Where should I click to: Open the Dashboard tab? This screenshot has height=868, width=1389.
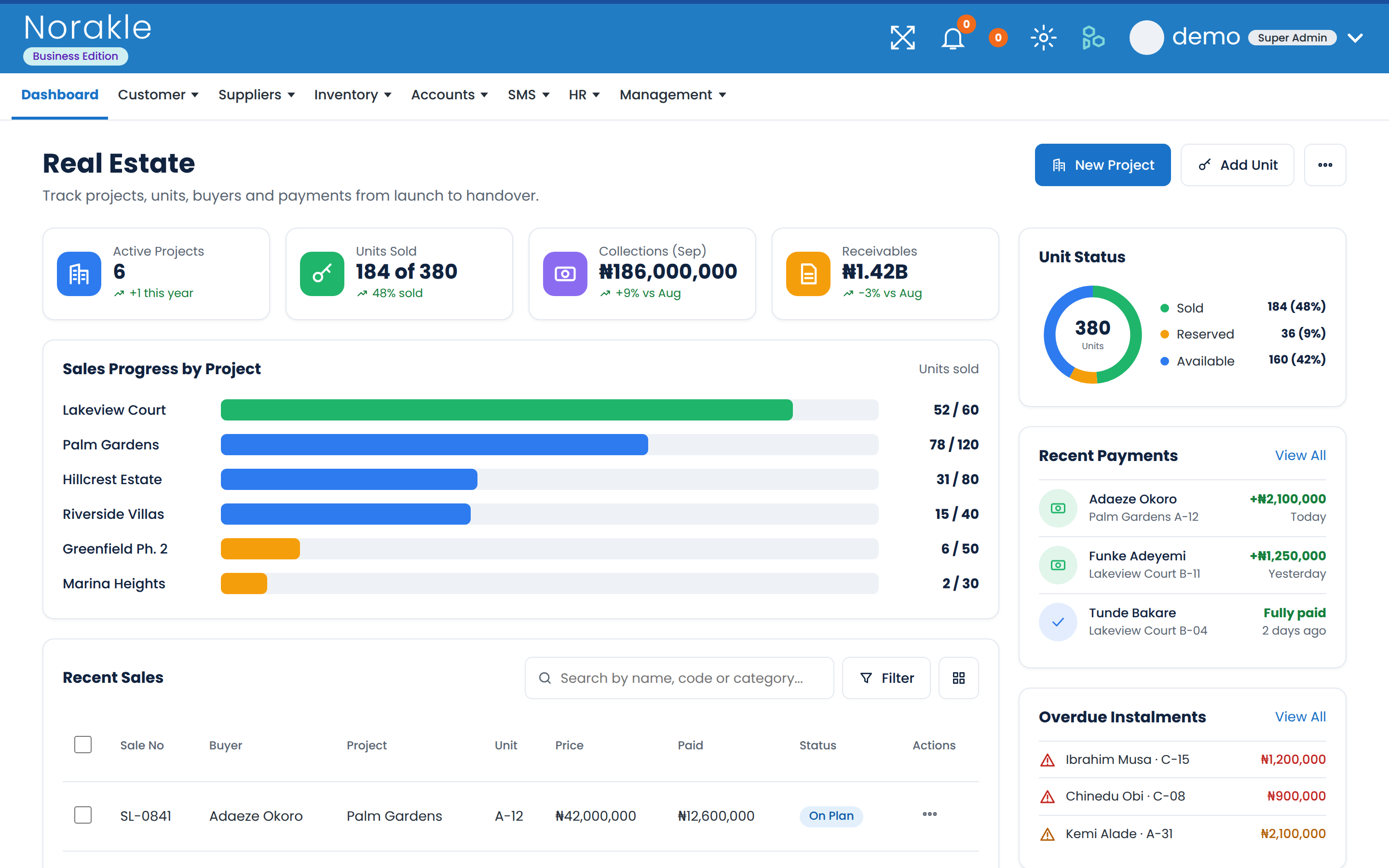pyautogui.click(x=60, y=95)
